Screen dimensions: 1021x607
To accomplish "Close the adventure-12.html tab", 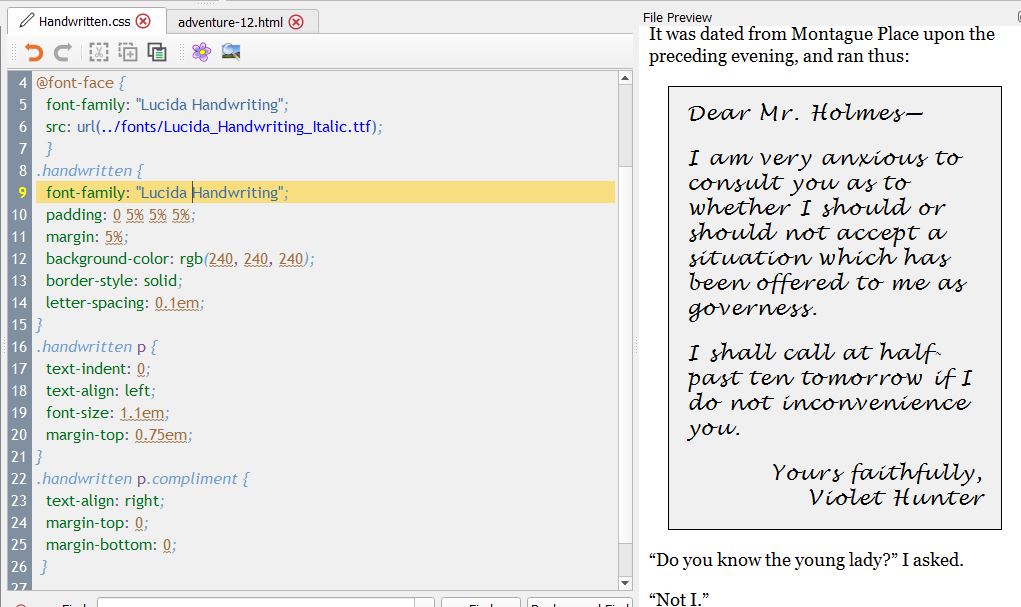I will coord(296,22).
